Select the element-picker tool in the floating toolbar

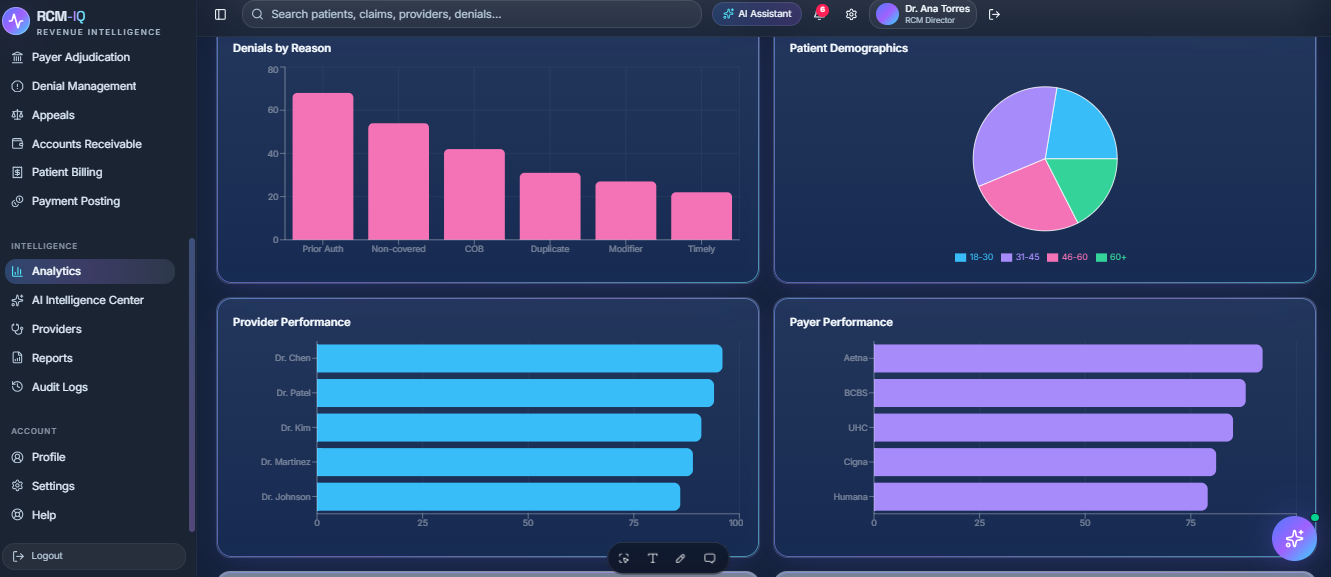click(624, 558)
